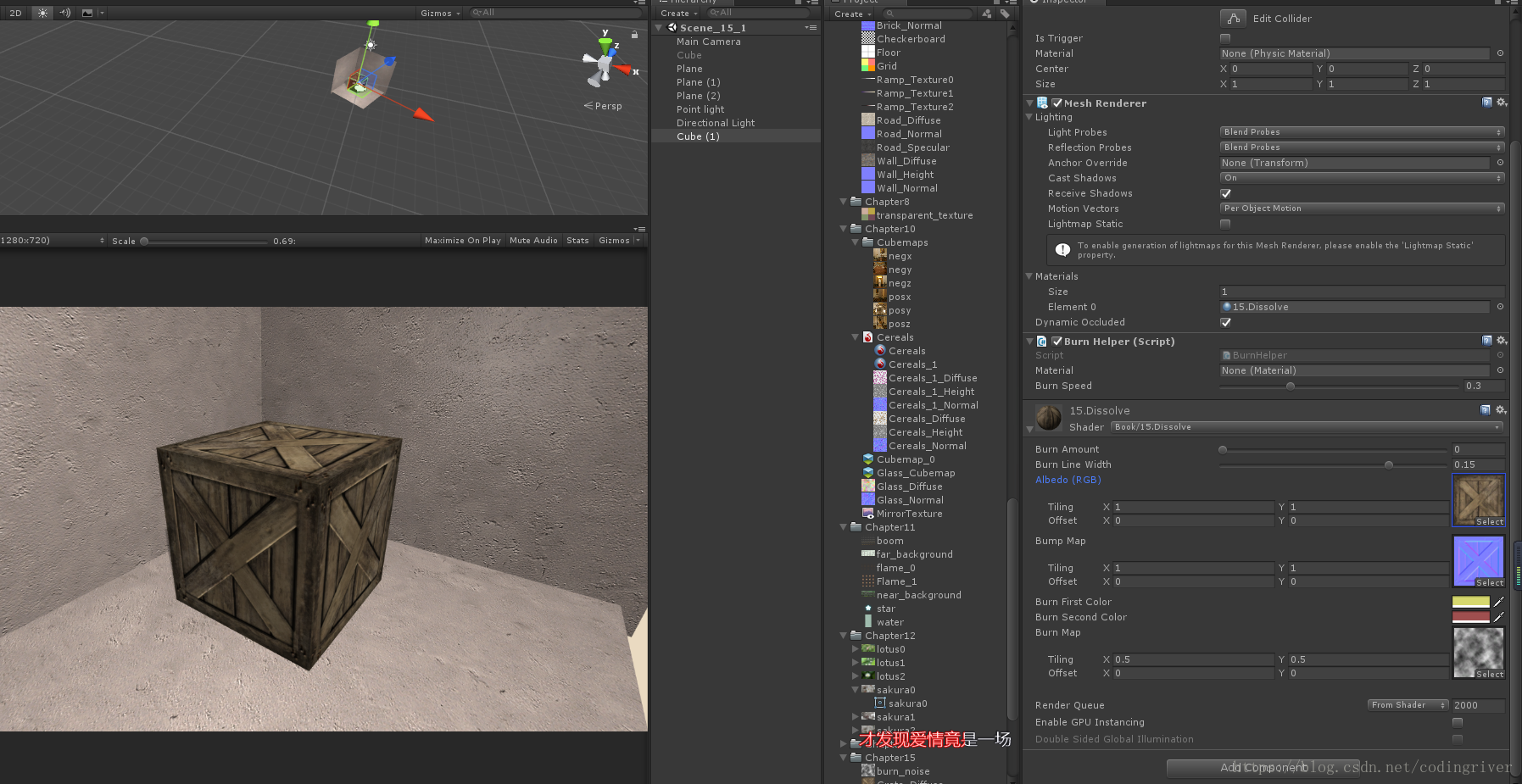Enable the Lightmap Static checkbox
Viewport: 1522px width, 784px height.
(1225, 224)
